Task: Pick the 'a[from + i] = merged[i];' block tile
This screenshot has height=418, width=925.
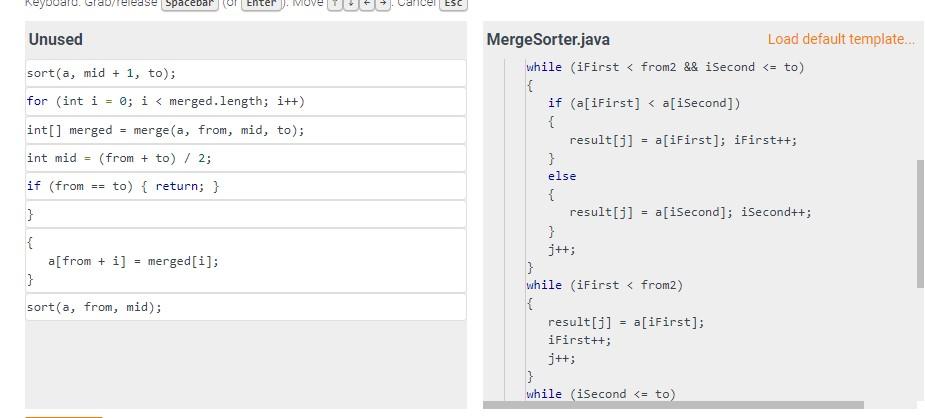Action: click(245, 261)
